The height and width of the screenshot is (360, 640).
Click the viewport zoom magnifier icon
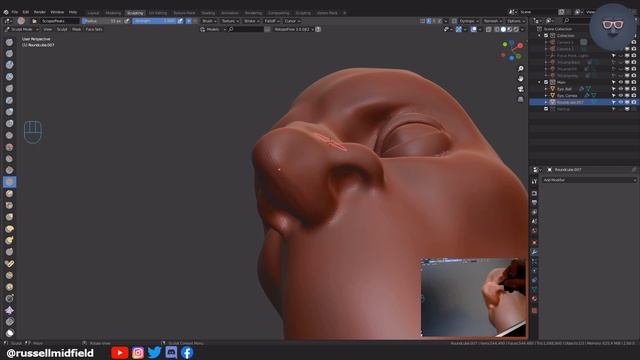(x=520, y=69)
